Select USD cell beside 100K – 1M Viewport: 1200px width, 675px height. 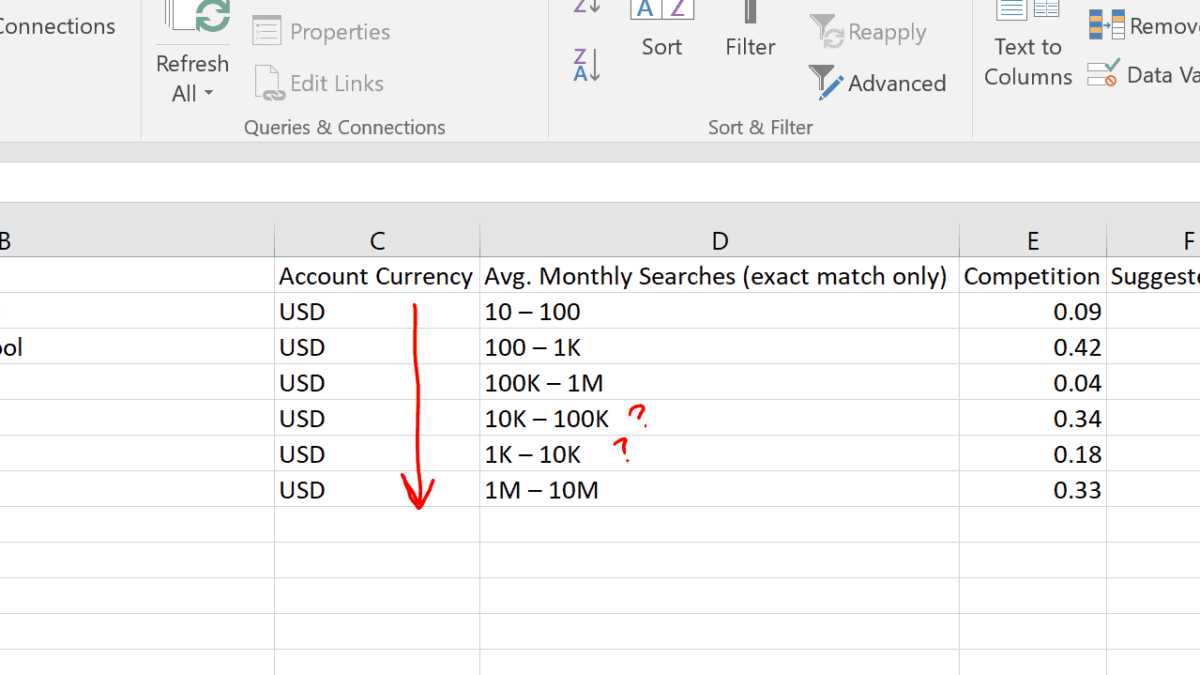pyautogui.click(x=377, y=383)
